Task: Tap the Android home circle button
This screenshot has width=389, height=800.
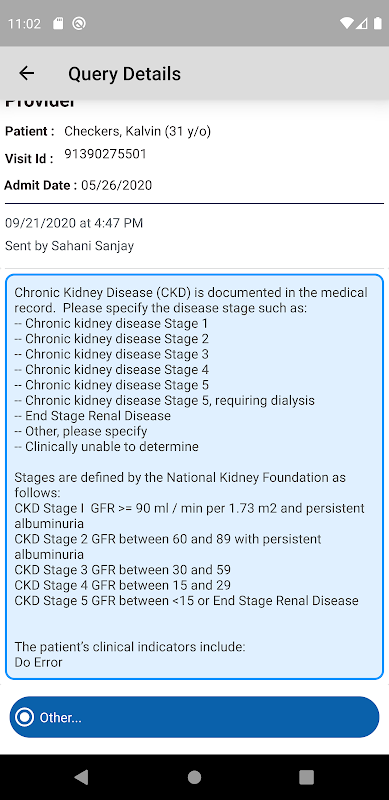Action: (x=194, y=777)
